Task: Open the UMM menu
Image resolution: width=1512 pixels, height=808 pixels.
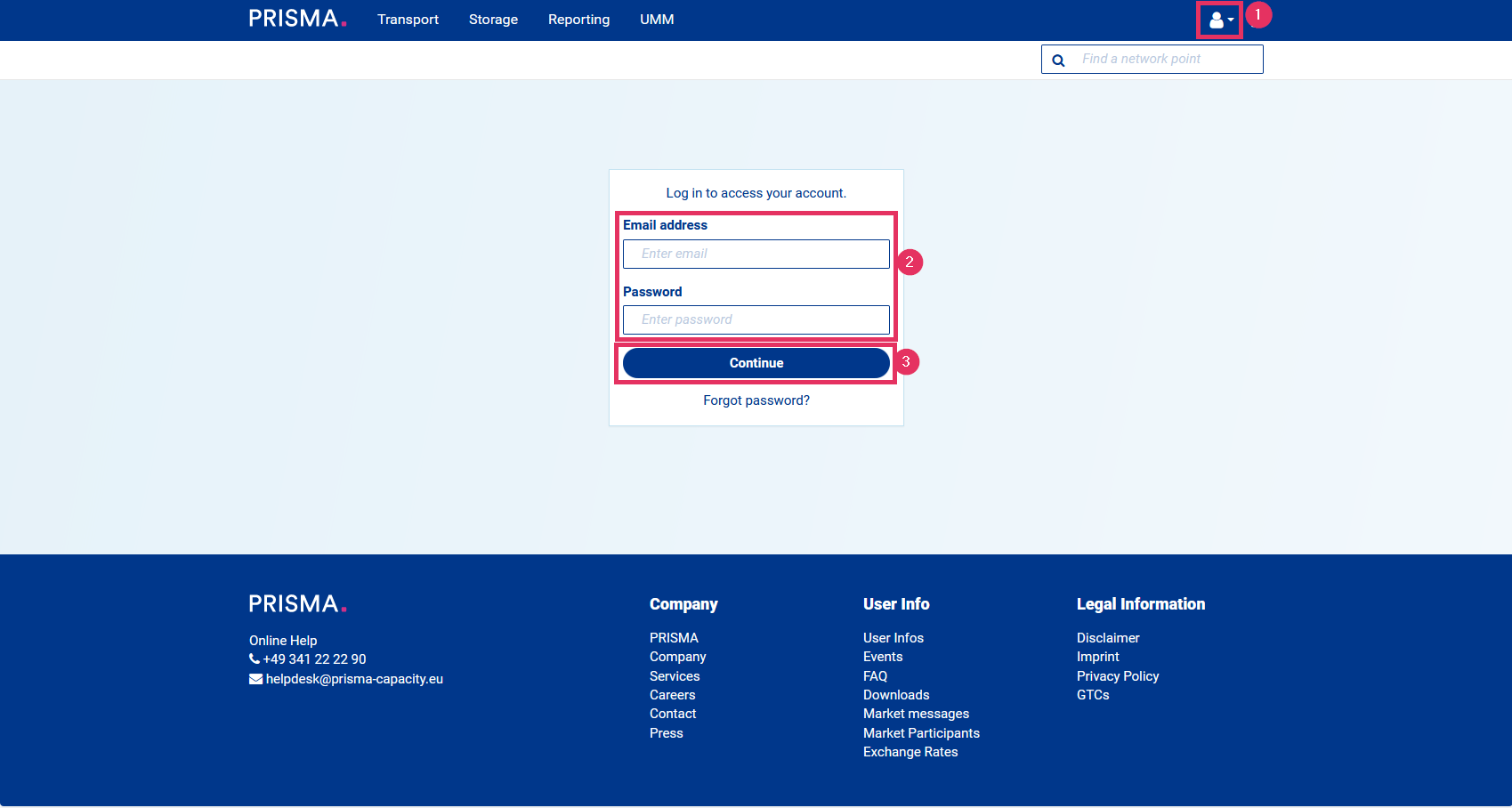Action: tap(657, 20)
